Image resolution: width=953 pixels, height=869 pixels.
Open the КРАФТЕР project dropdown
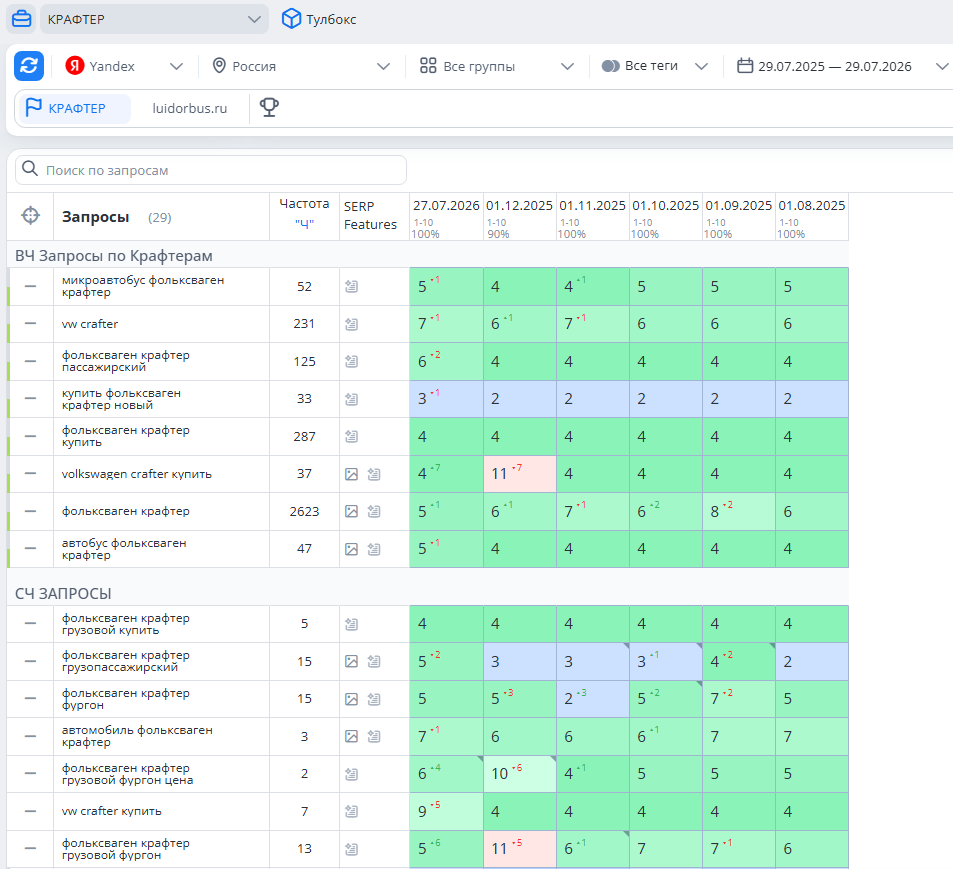coord(154,19)
